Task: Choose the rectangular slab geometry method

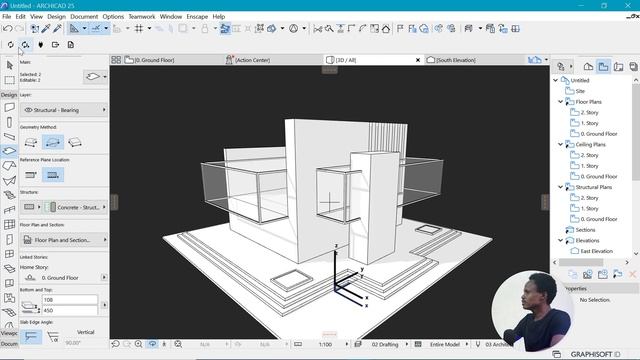Action: click(x=53, y=142)
